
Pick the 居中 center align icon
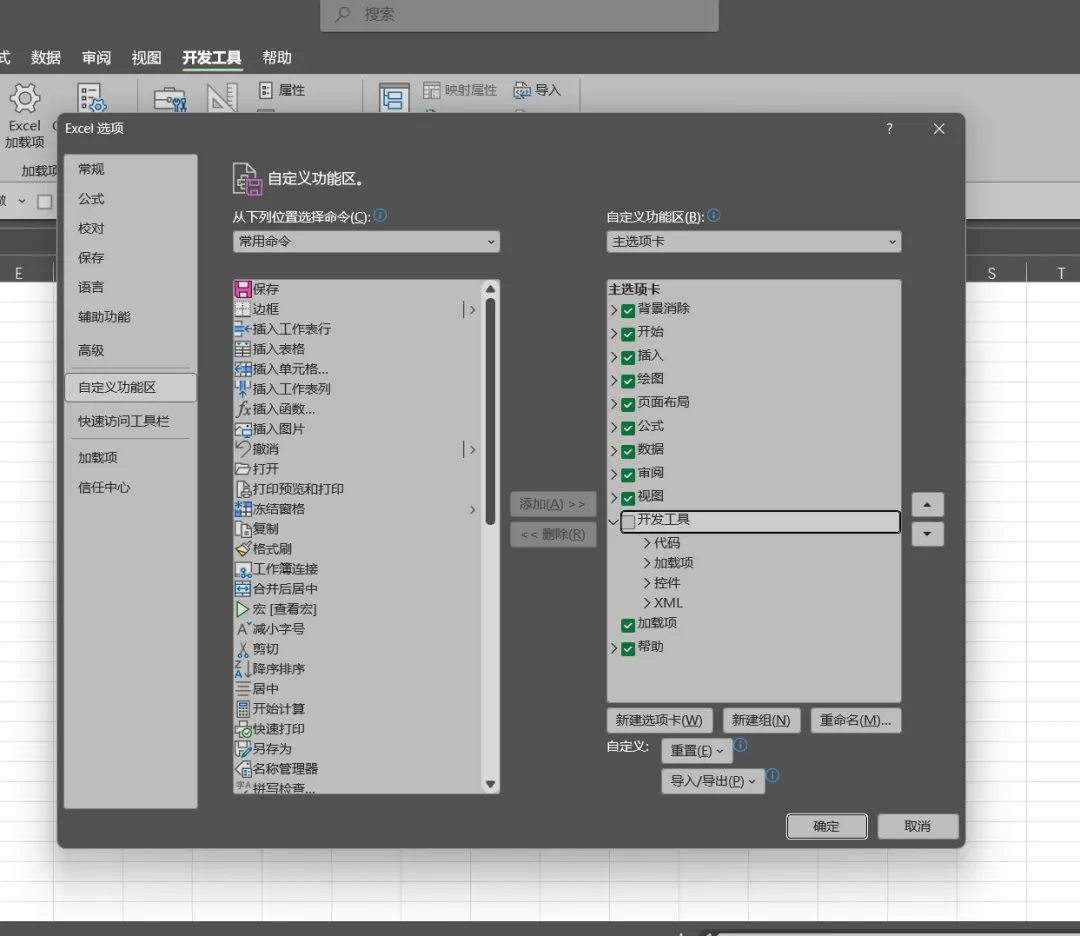pos(243,689)
